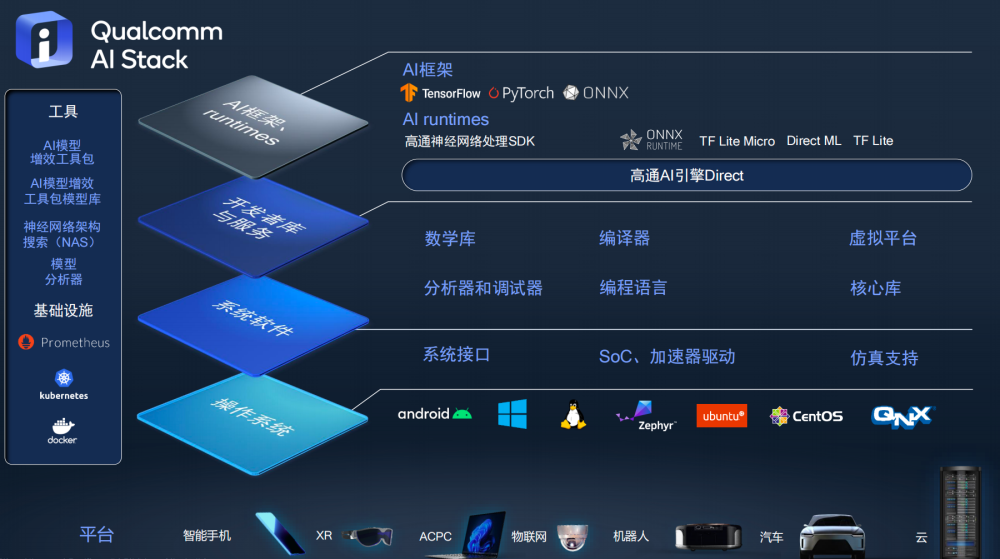Click 神经网络架构搜索（NAS）entry
Image resolution: width=1000 pixels, height=559 pixels.
click(62, 234)
